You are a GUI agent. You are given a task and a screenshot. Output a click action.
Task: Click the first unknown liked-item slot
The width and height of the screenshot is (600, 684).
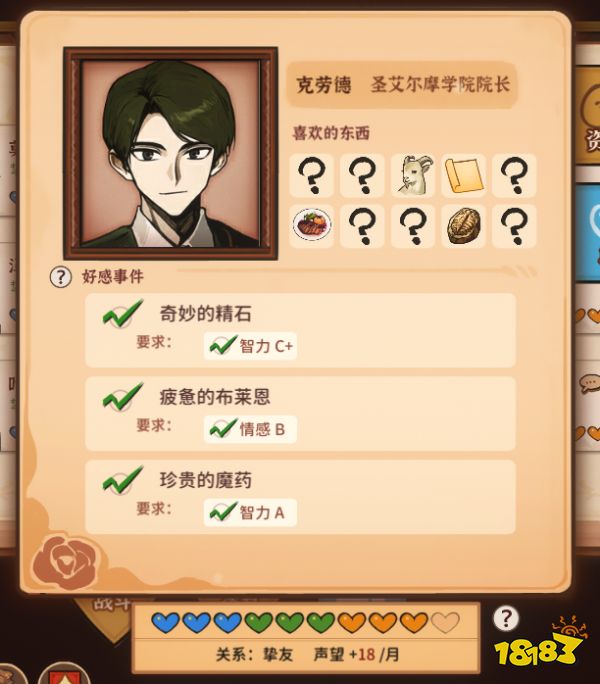point(312,175)
